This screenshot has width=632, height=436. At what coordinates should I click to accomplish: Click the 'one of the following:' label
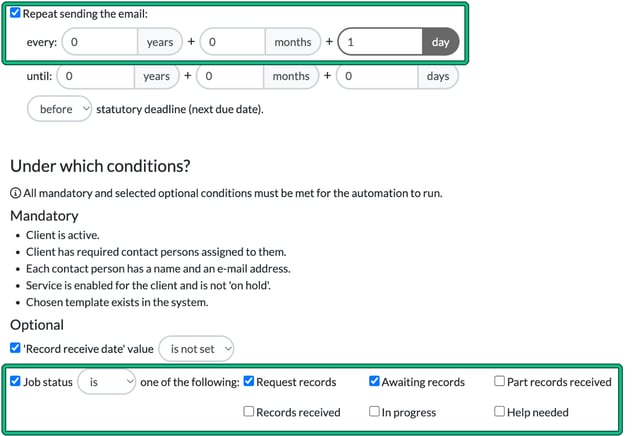pyautogui.click(x=190, y=382)
